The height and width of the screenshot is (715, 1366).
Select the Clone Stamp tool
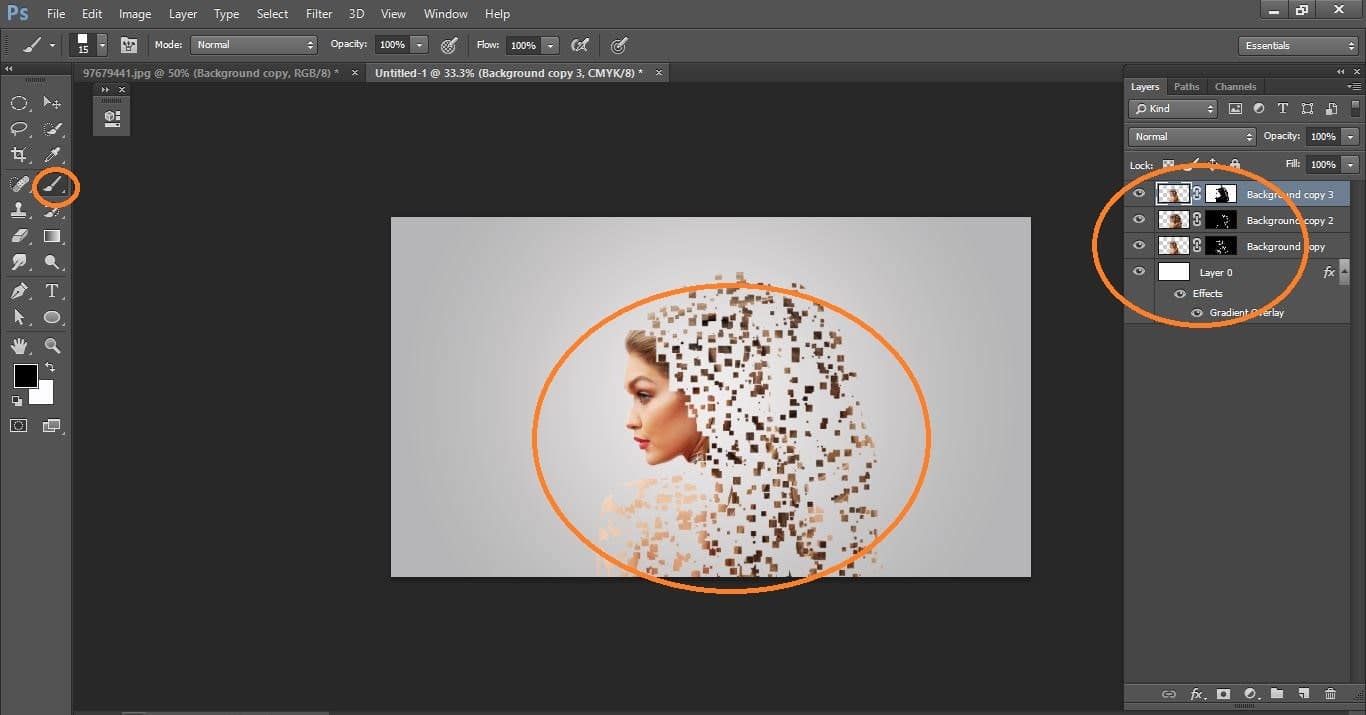20,210
